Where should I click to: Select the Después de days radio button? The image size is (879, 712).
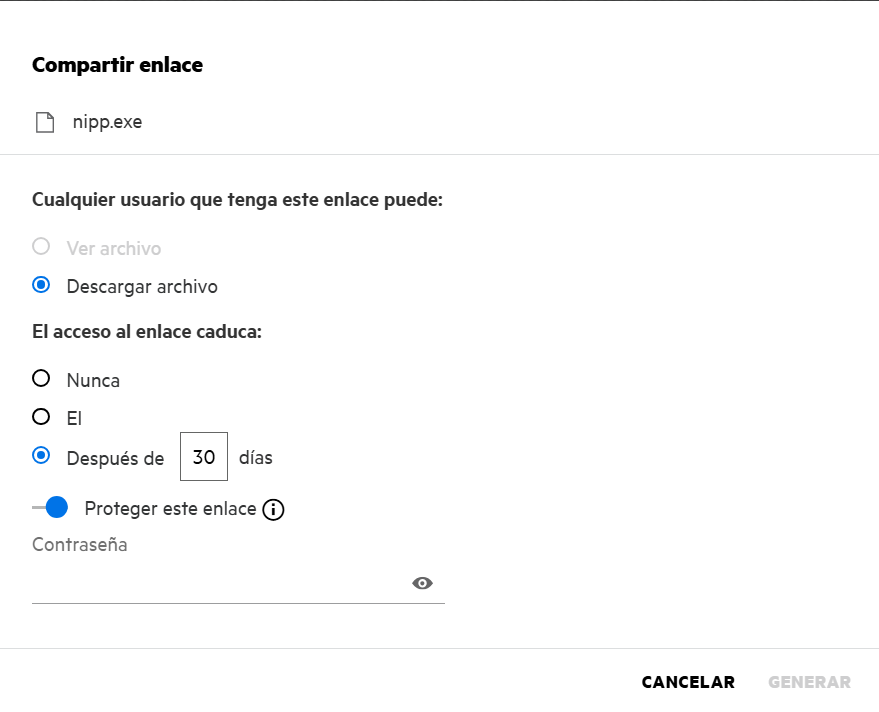tap(41, 456)
